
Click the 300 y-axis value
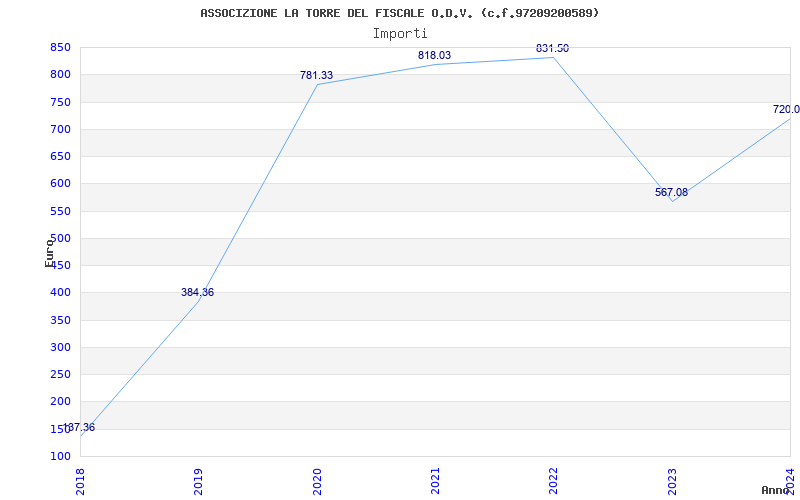coord(60,347)
